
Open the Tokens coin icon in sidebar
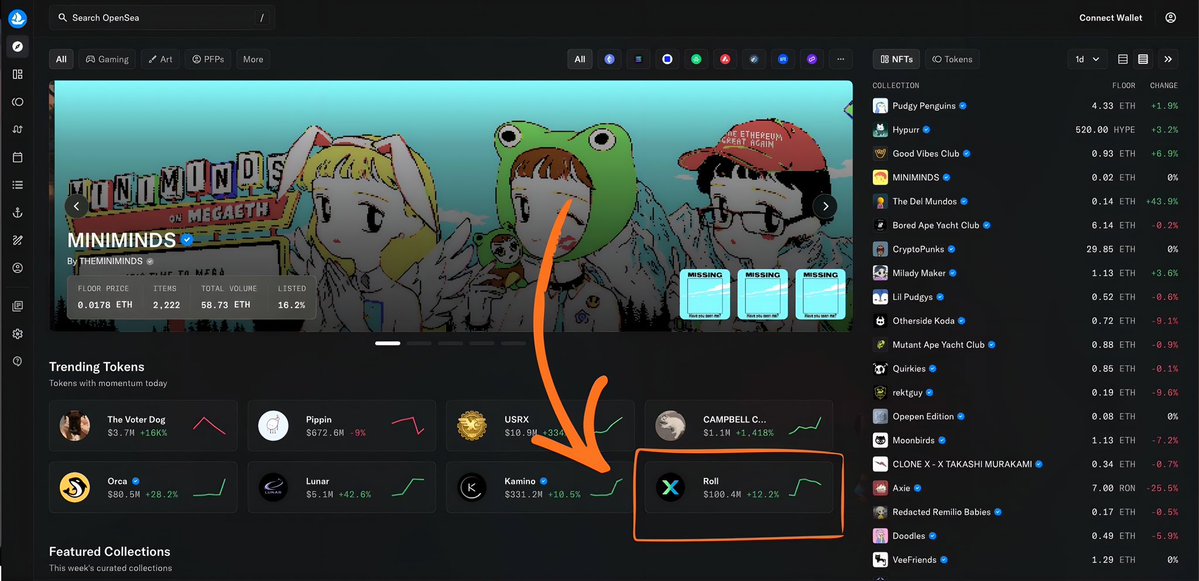17,102
